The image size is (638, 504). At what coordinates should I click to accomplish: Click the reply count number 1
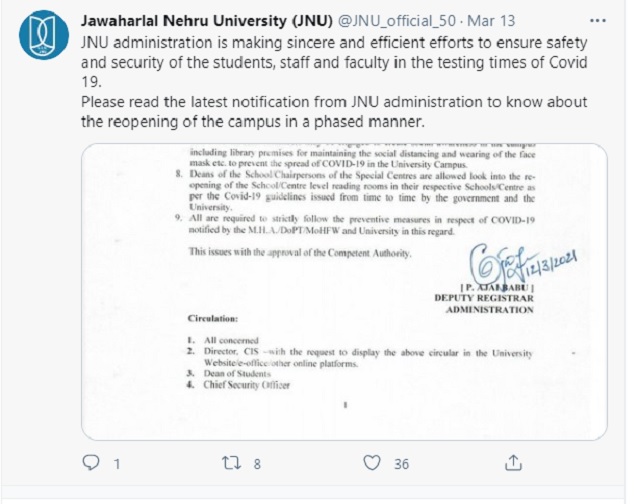coord(117,464)
